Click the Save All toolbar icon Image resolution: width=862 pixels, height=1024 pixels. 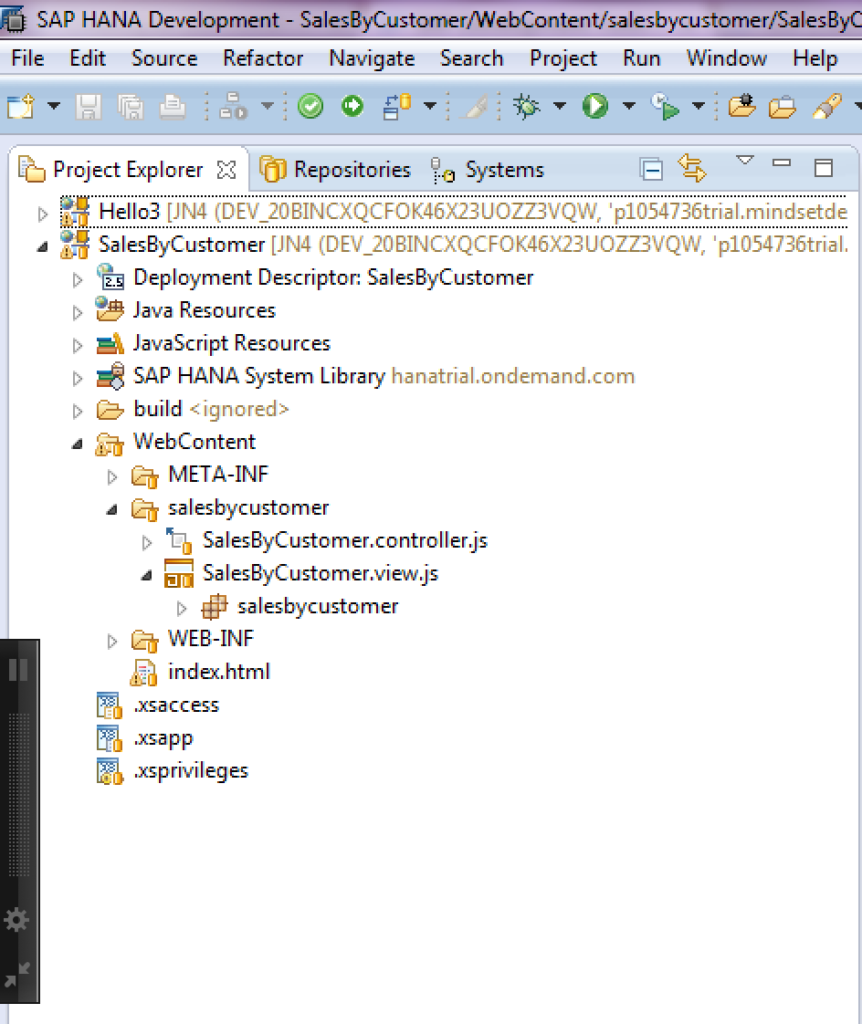pyautogui.click(x=131, y=106)
